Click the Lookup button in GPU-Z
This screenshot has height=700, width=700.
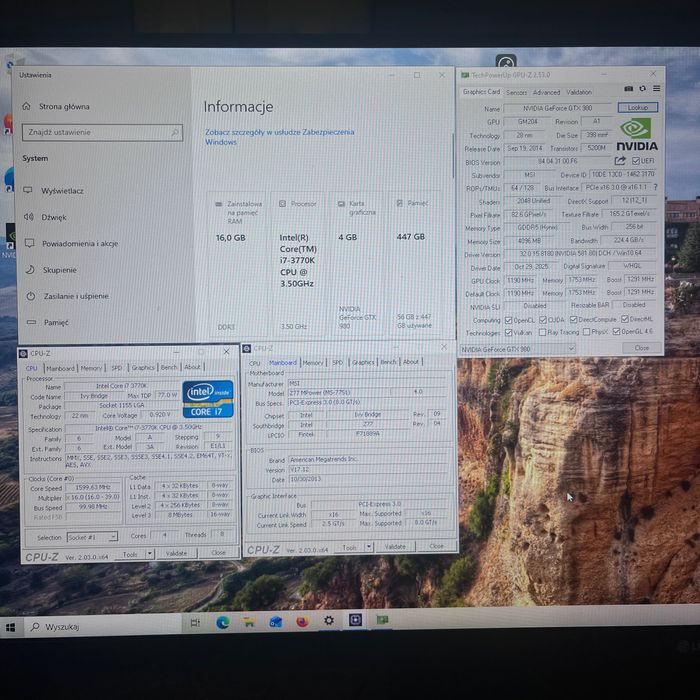pos(638,107)
